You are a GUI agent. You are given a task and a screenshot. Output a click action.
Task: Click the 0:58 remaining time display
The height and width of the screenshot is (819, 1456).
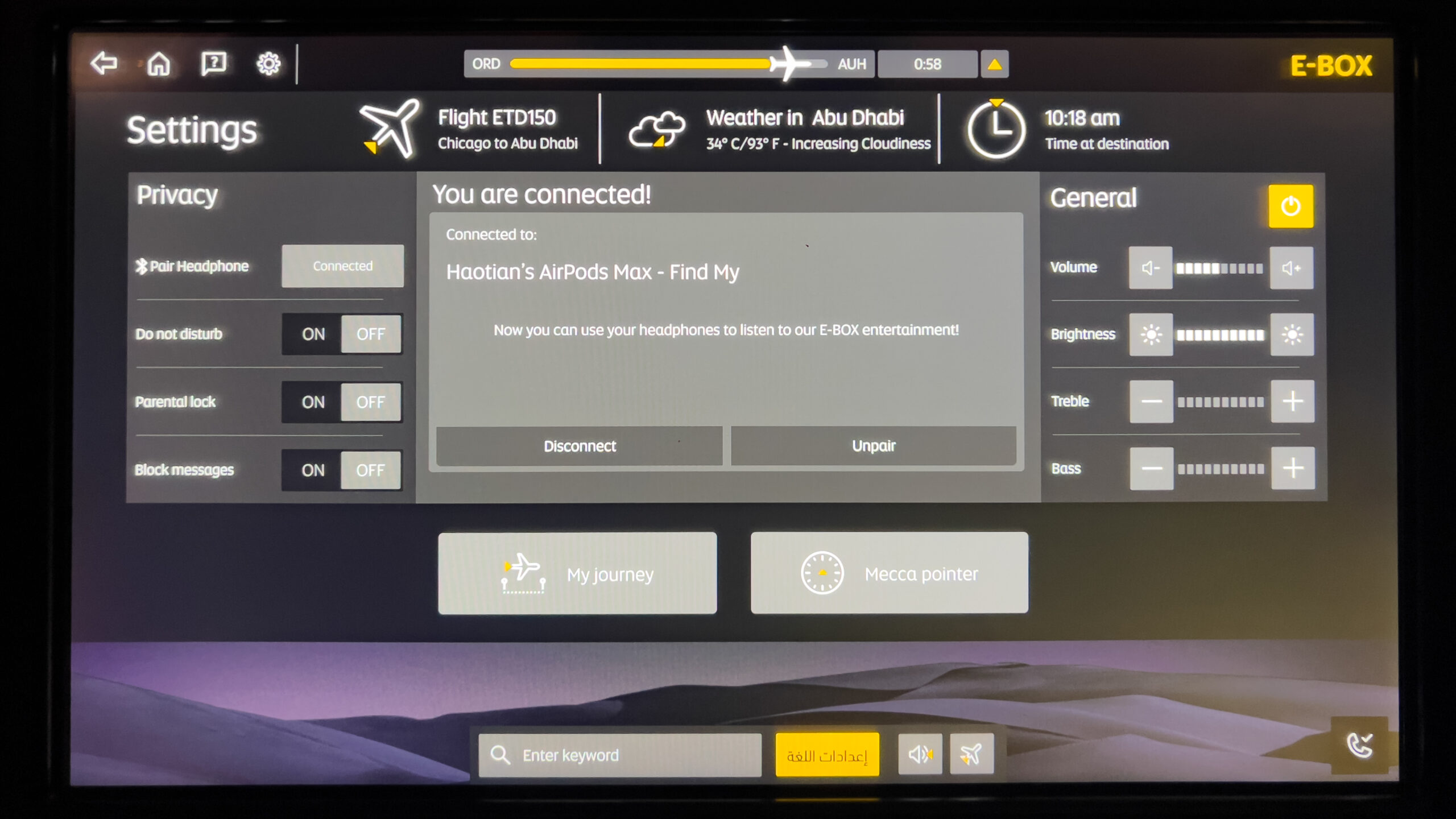(x=928, y=64)
